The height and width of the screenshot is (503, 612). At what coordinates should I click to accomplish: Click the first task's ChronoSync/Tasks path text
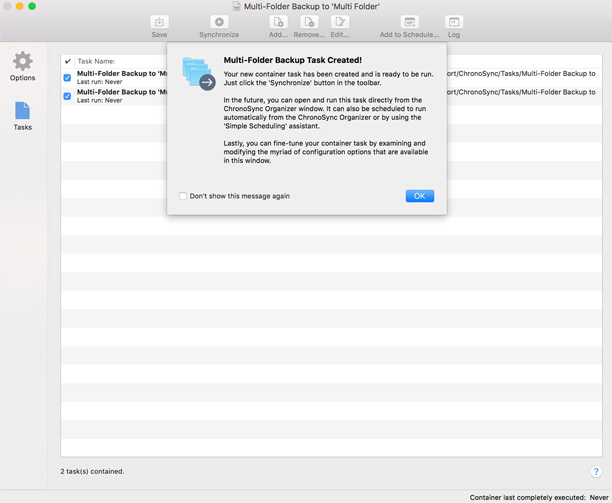(521, 73)
